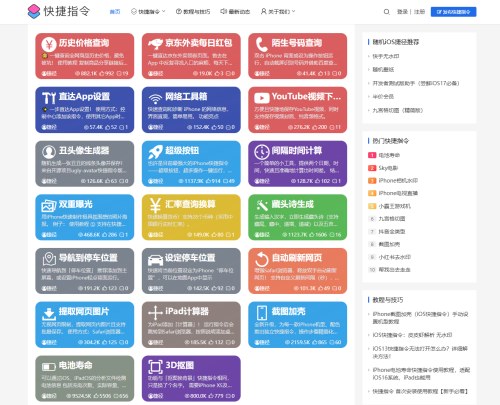
Task: Open the iPhone电池寿命快捷指令使用教程 article
Action: 421,374
